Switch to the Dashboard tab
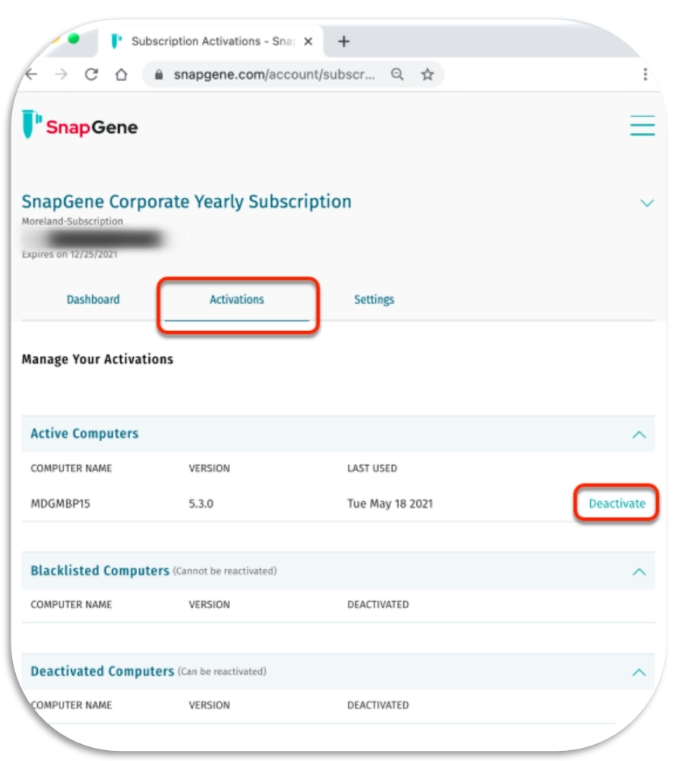The height and width of the screenshot is (761, 679). coord(93,299)
